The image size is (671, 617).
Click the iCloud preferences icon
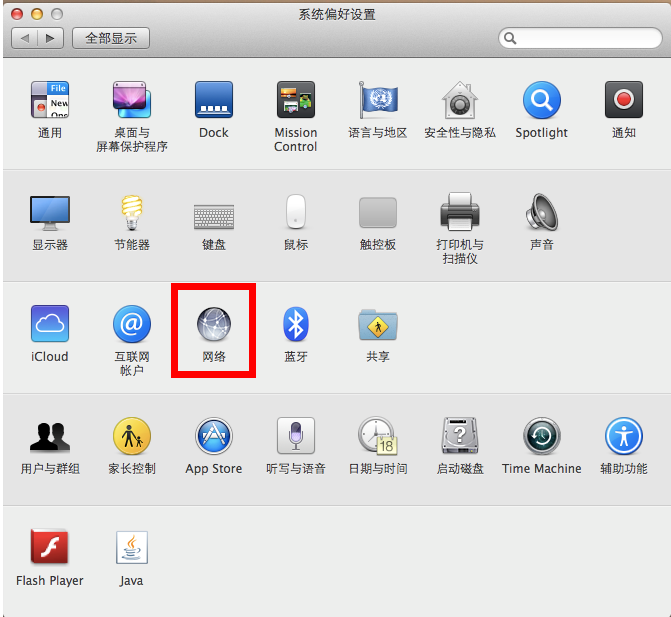point(50,325)
